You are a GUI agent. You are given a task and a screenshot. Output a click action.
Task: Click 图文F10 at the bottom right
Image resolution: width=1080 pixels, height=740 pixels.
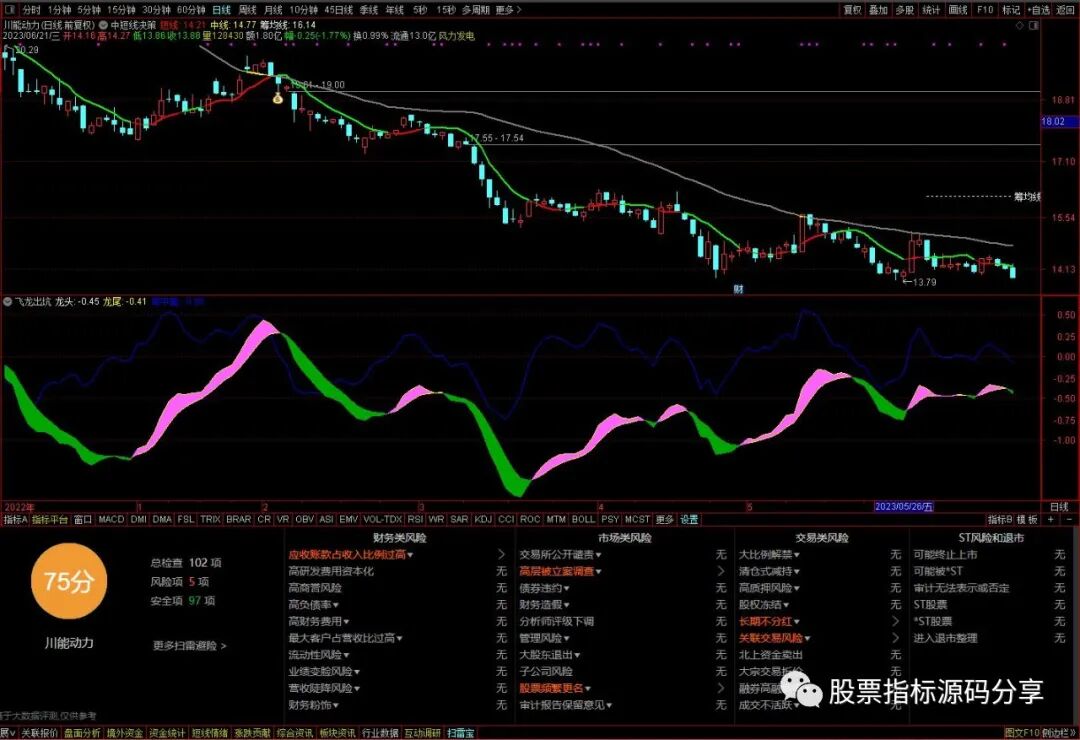1021,733
